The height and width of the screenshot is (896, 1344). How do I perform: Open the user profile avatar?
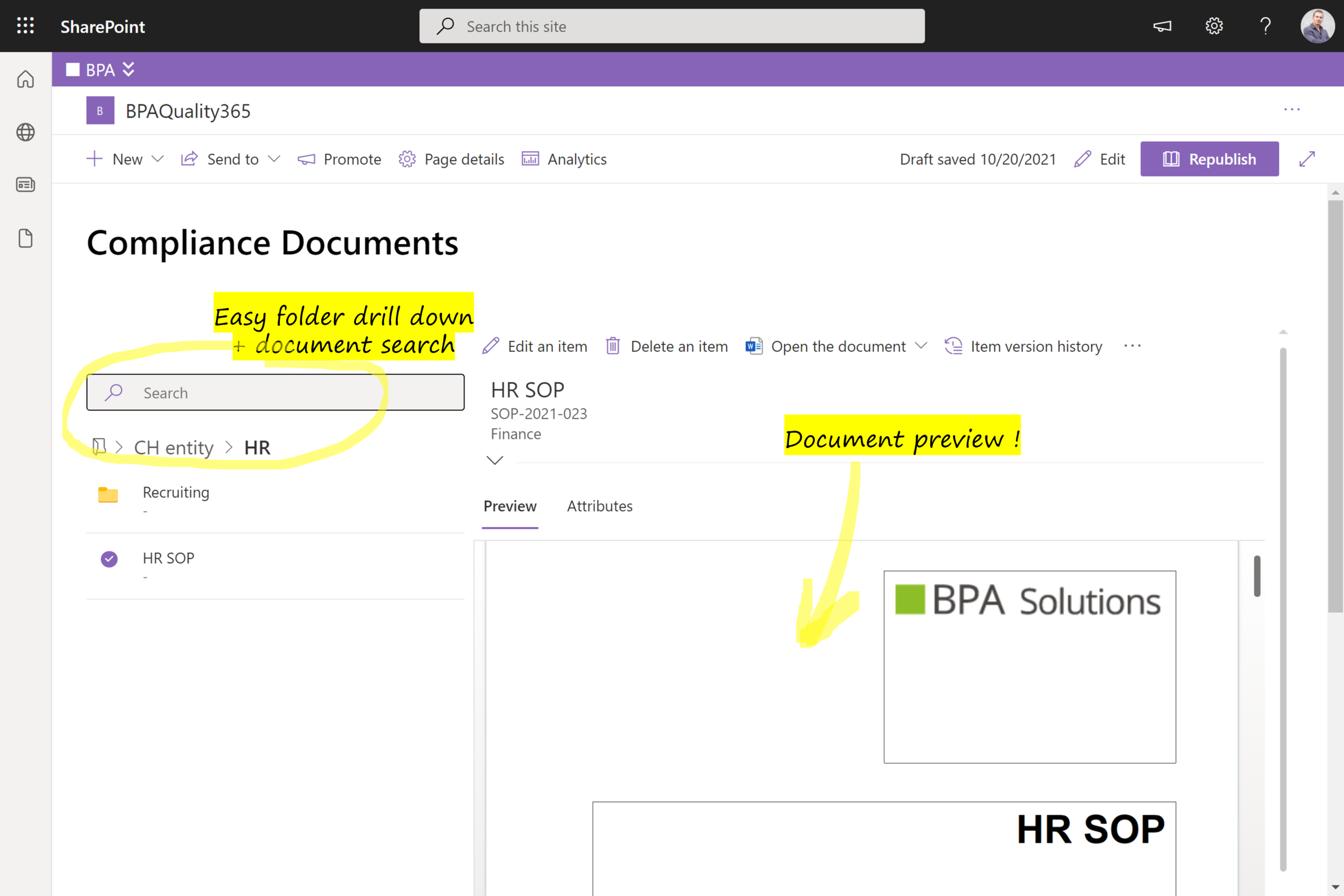tap(1317, 26)
